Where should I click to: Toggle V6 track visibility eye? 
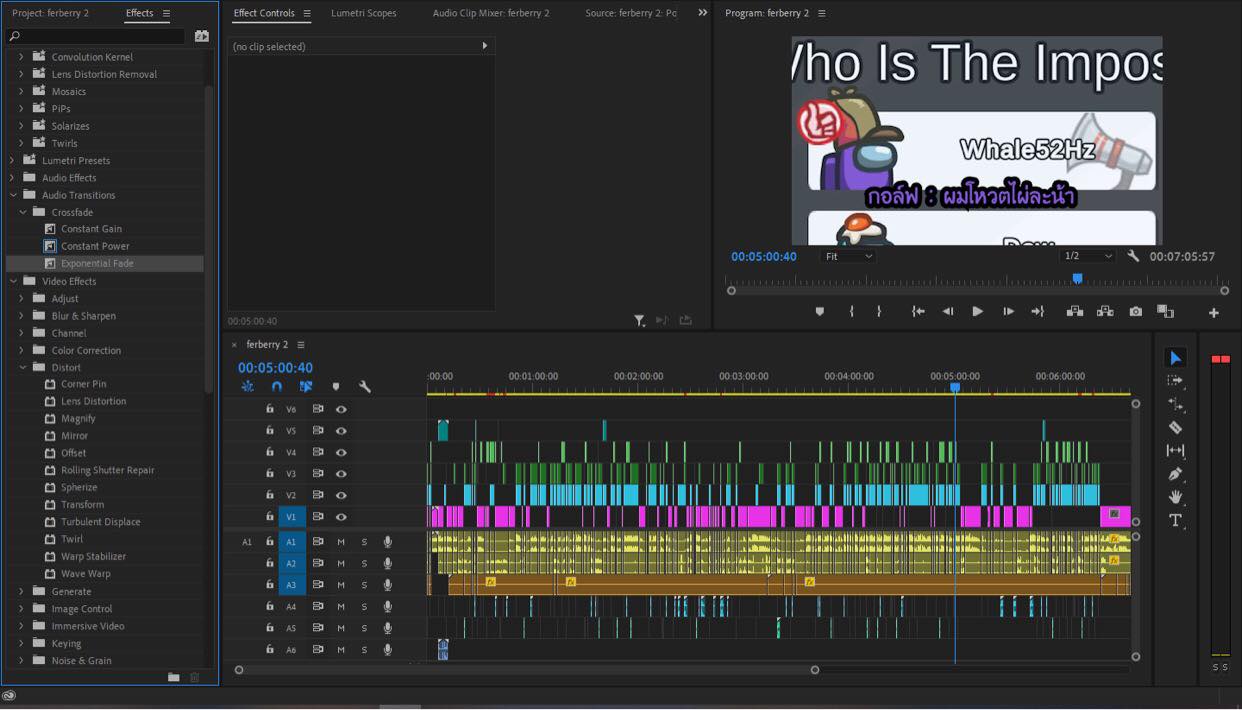[x=341, y=409]
